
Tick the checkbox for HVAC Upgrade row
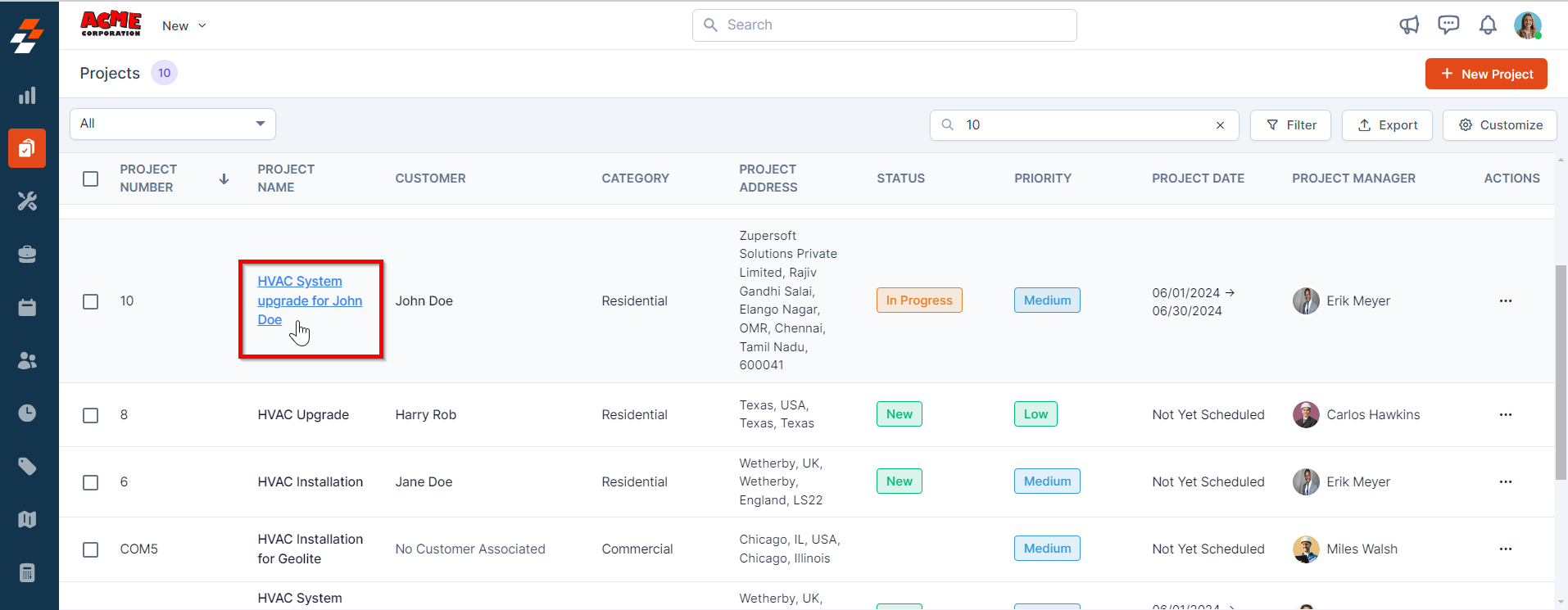tap(91, 415)
